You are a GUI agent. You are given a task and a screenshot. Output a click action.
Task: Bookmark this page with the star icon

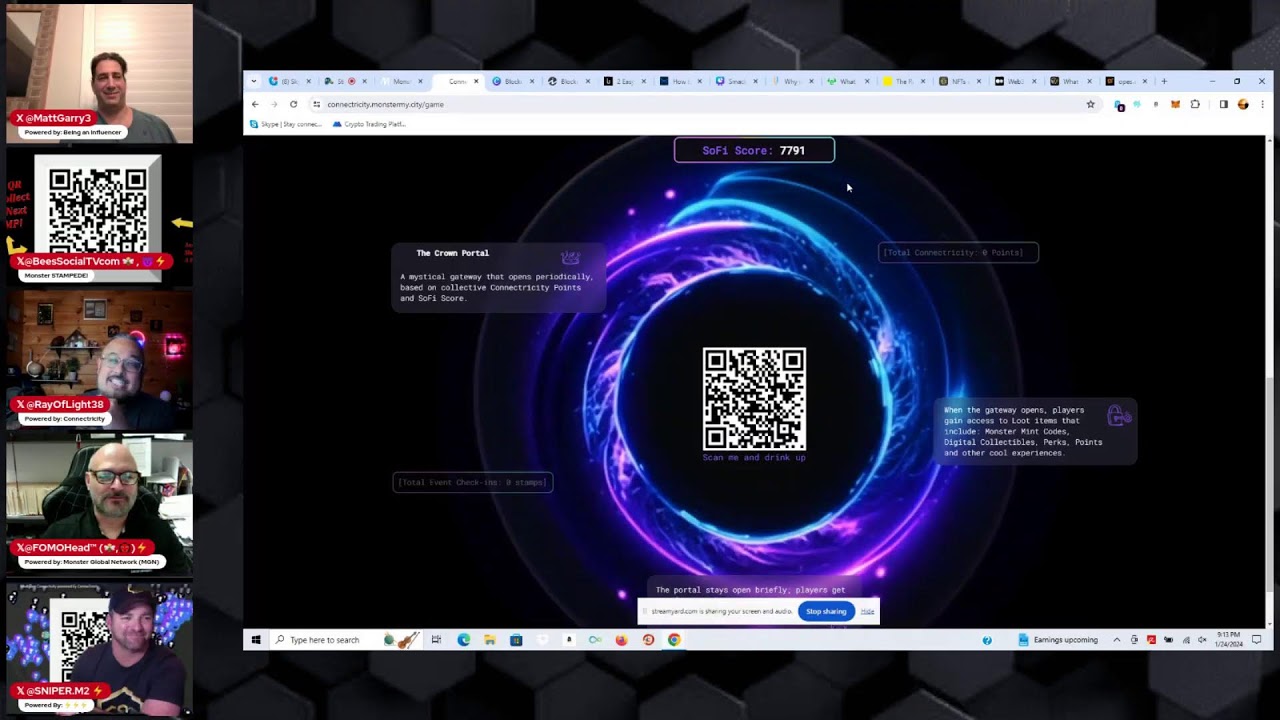(1090, 104)
